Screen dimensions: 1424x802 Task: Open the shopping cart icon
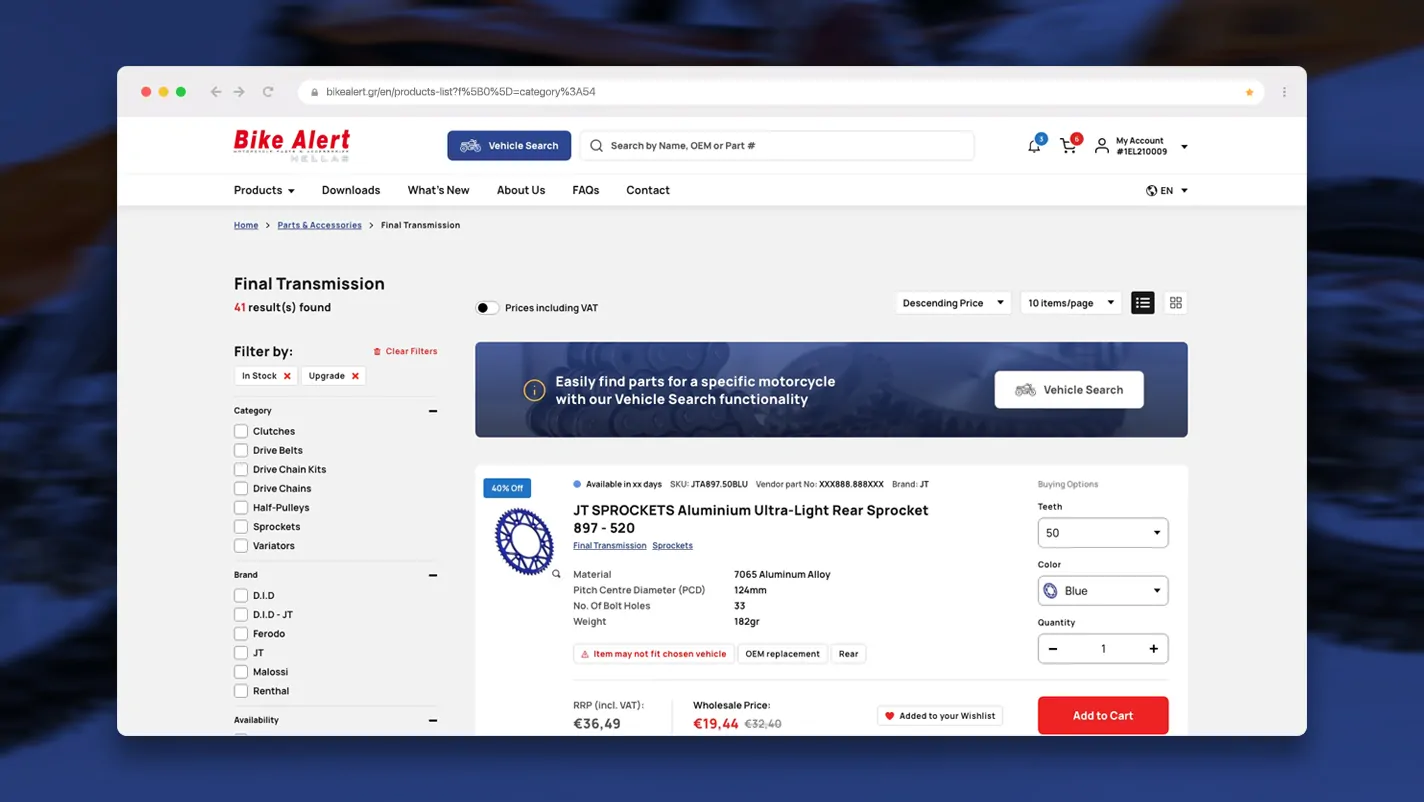click(x=1068, y=146)
